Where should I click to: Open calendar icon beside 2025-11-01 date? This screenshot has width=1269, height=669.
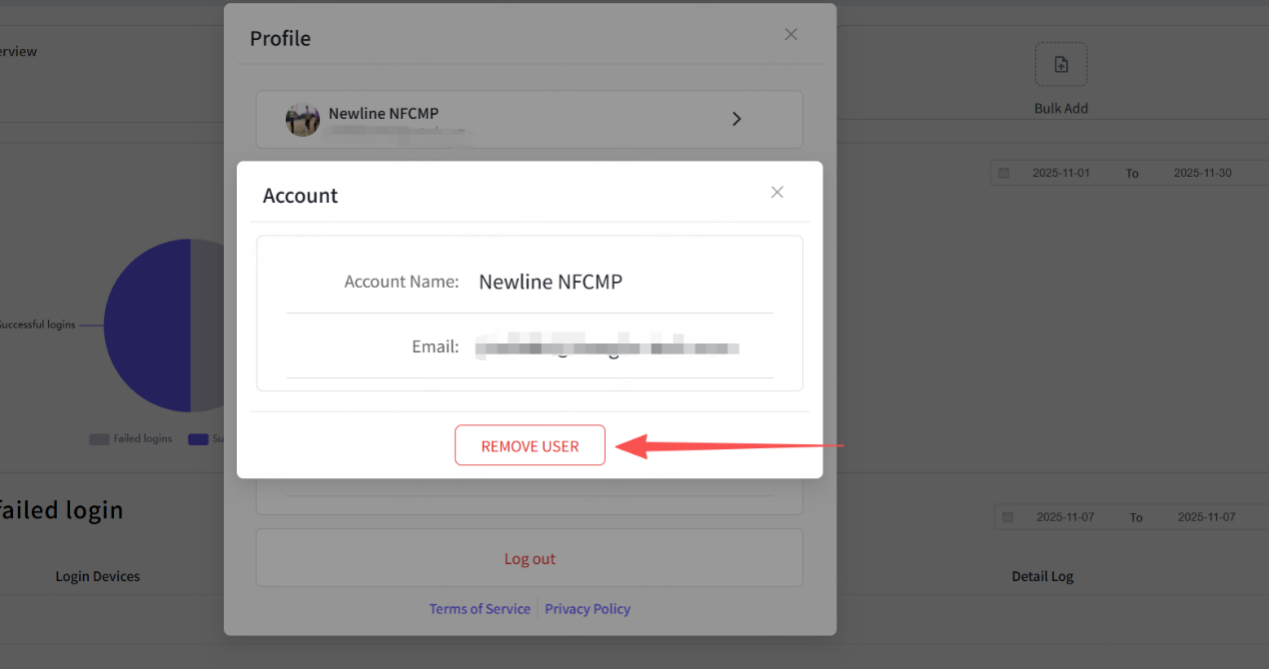[1004, 173]
